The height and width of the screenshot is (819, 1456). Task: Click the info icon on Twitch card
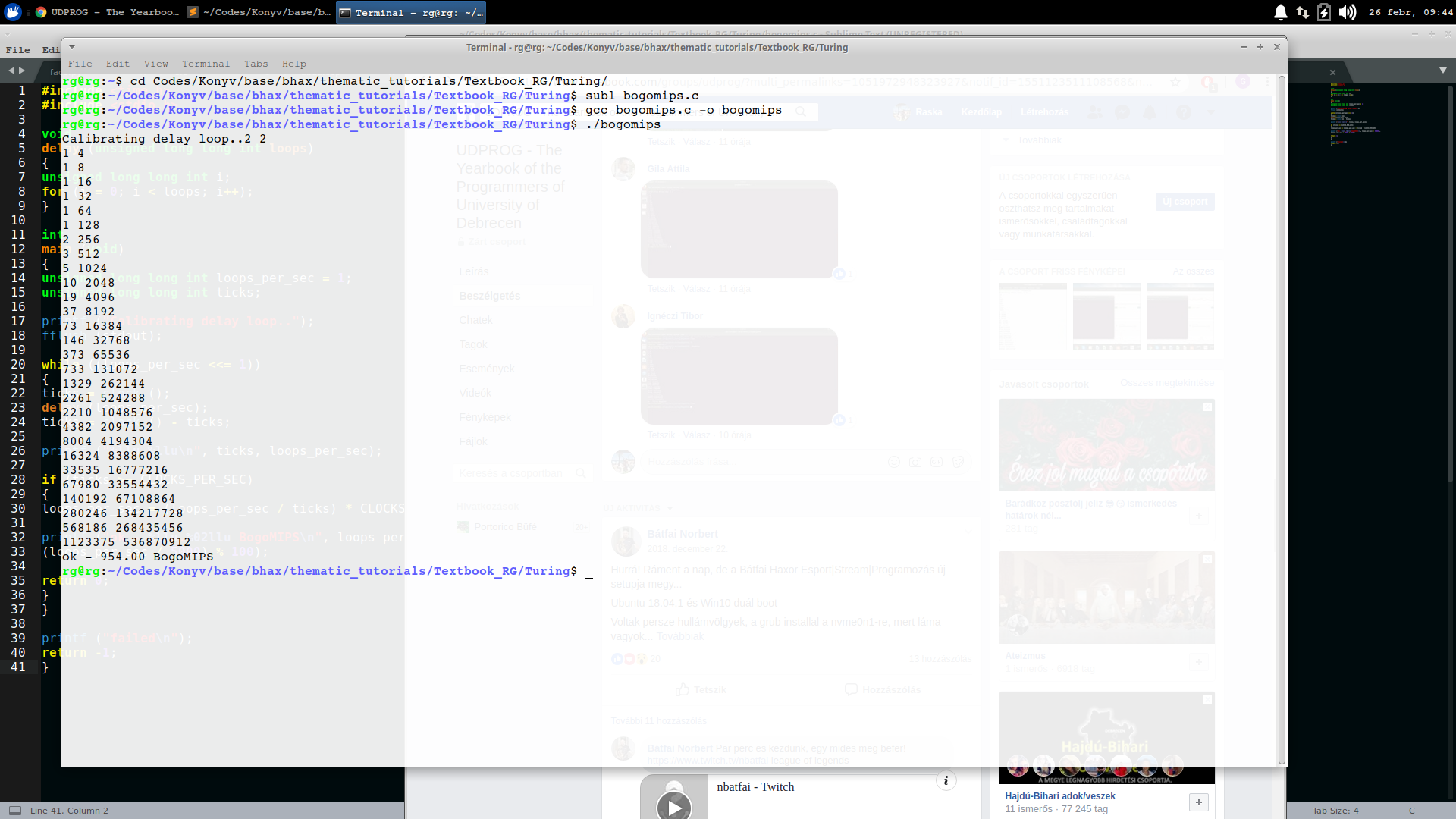point(946,780)
